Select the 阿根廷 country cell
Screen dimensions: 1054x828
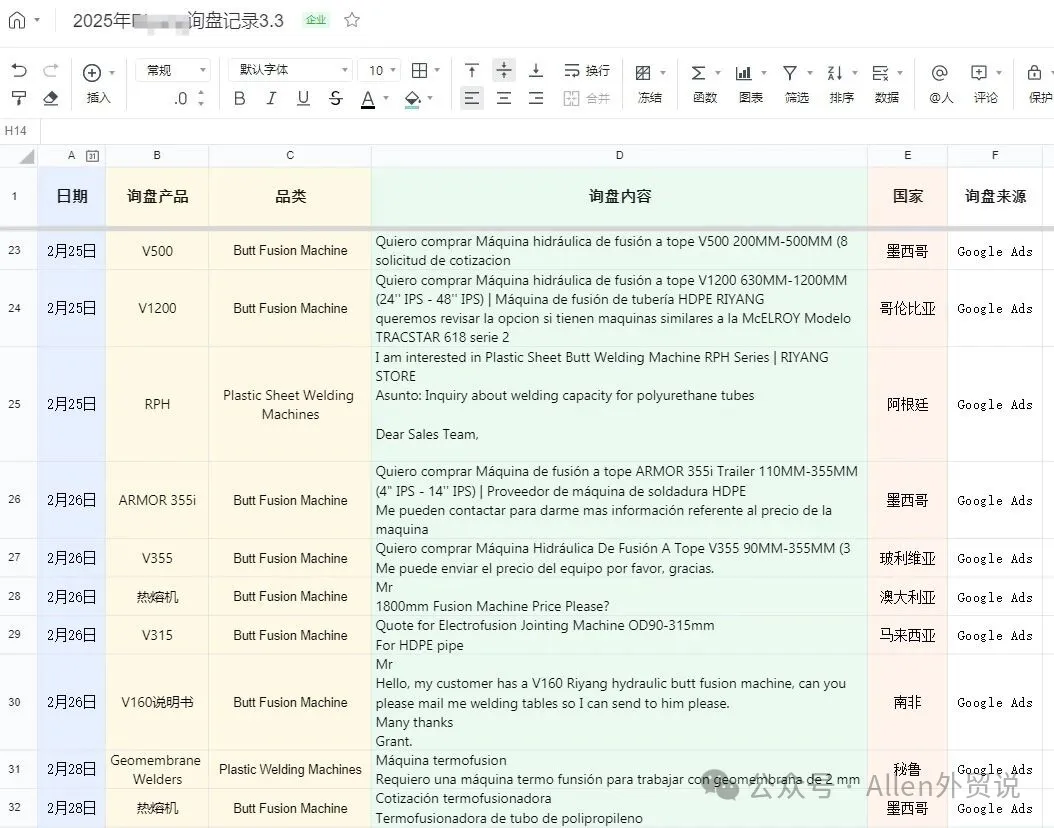tap(907, 405)
